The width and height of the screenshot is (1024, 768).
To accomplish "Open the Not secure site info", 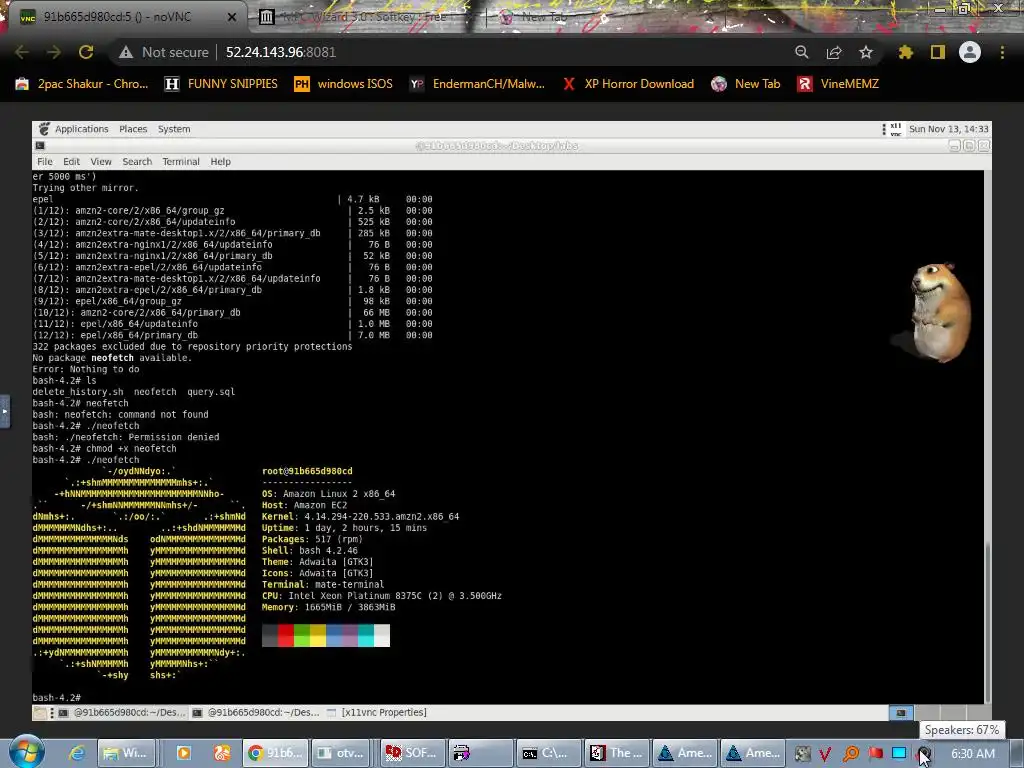I will [164, 52].
